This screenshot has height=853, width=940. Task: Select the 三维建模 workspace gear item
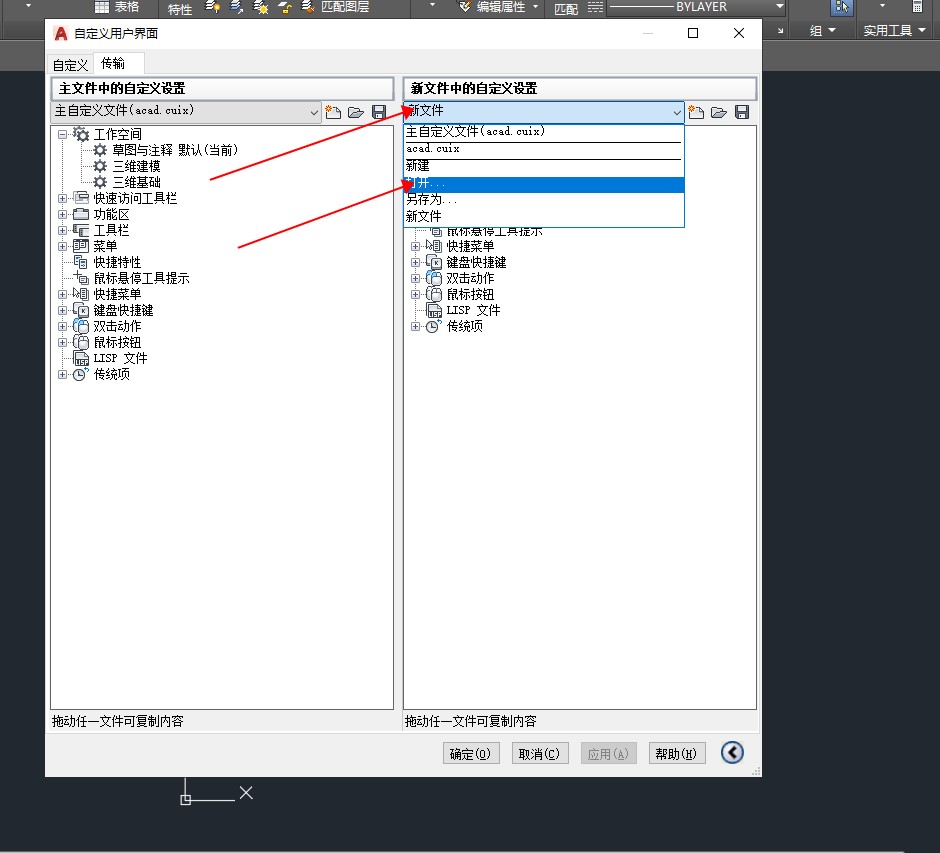(x=136, y=166)
